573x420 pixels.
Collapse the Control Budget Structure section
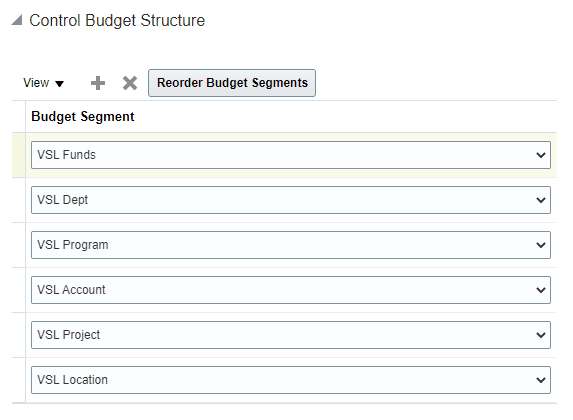(x=17, y=20)
